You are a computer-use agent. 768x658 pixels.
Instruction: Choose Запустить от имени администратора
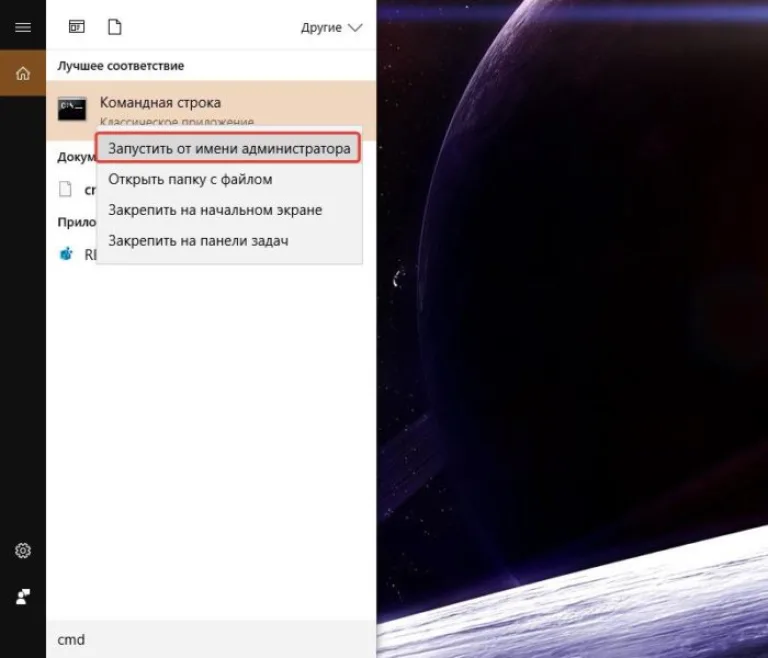pos(229,148)
